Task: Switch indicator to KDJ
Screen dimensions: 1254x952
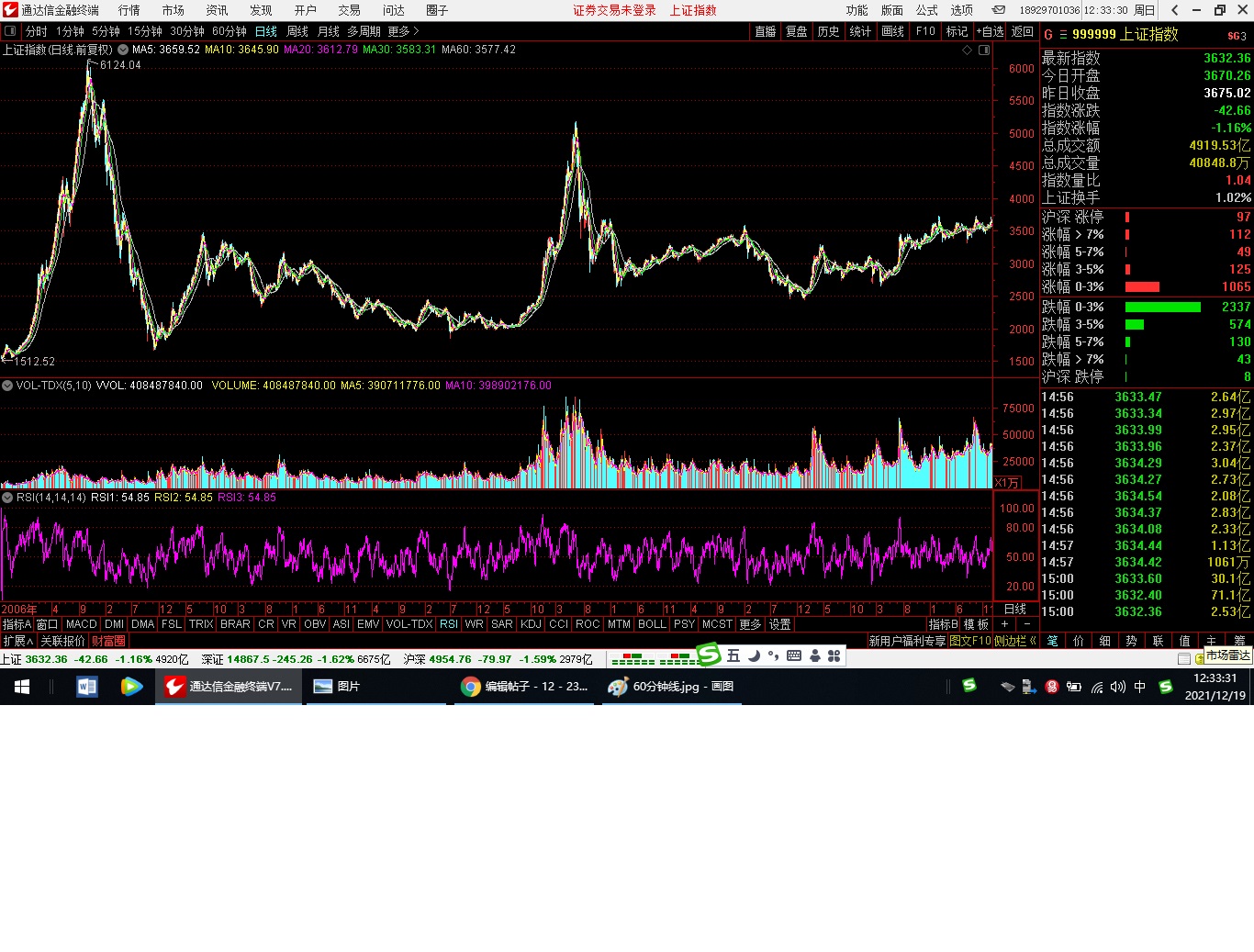Action: coord(531,624)
